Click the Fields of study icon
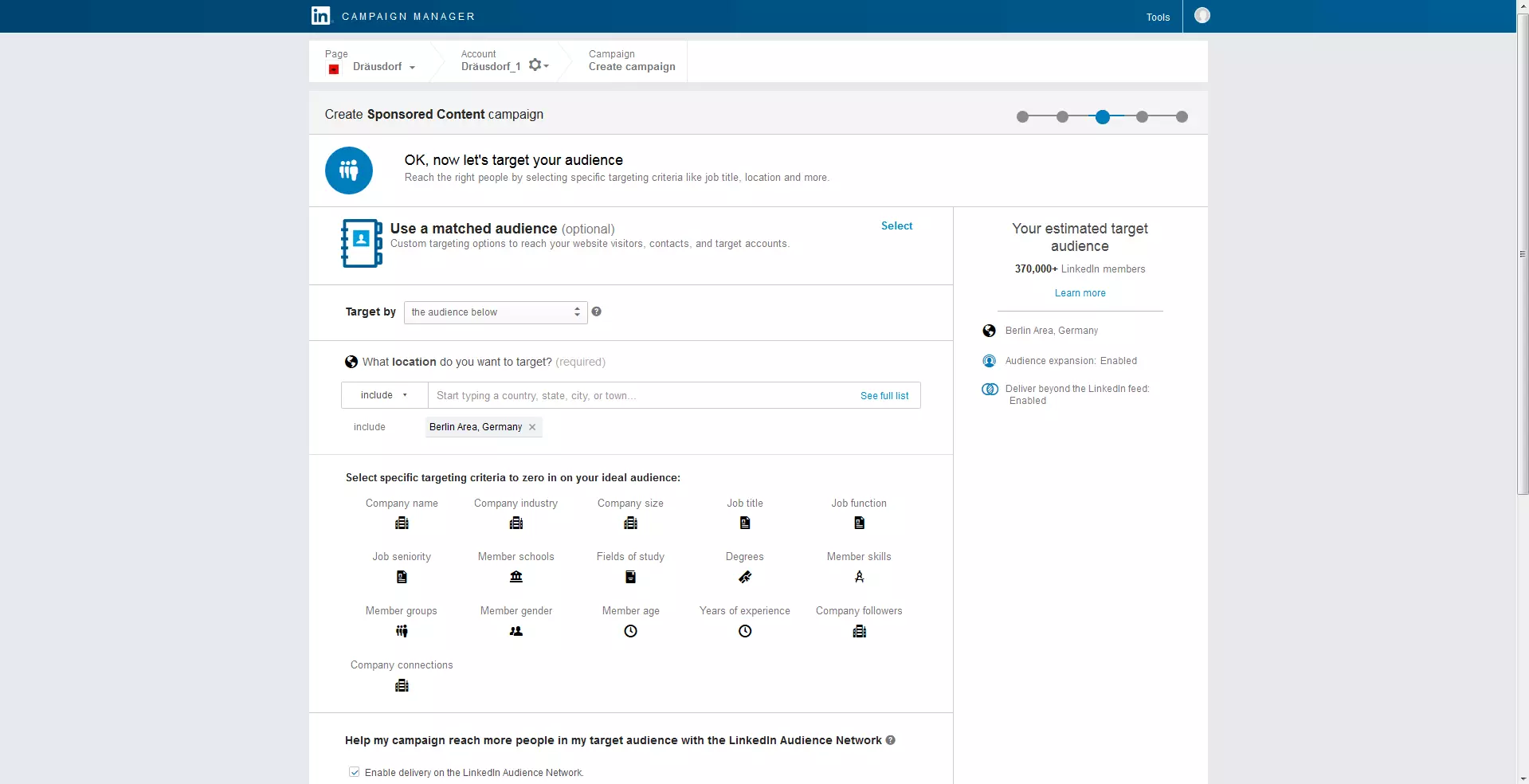Viewport: 1529px width, 784px height. click(630, 577)
